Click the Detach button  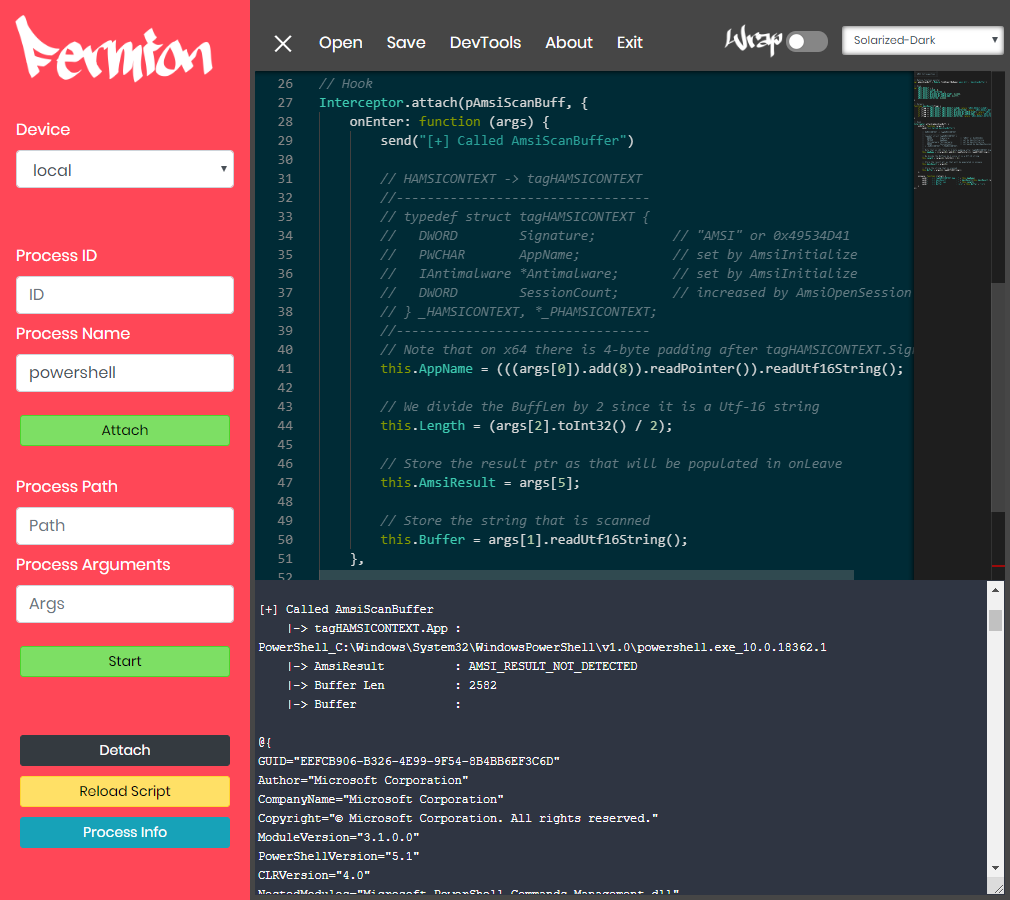point(125,751)
